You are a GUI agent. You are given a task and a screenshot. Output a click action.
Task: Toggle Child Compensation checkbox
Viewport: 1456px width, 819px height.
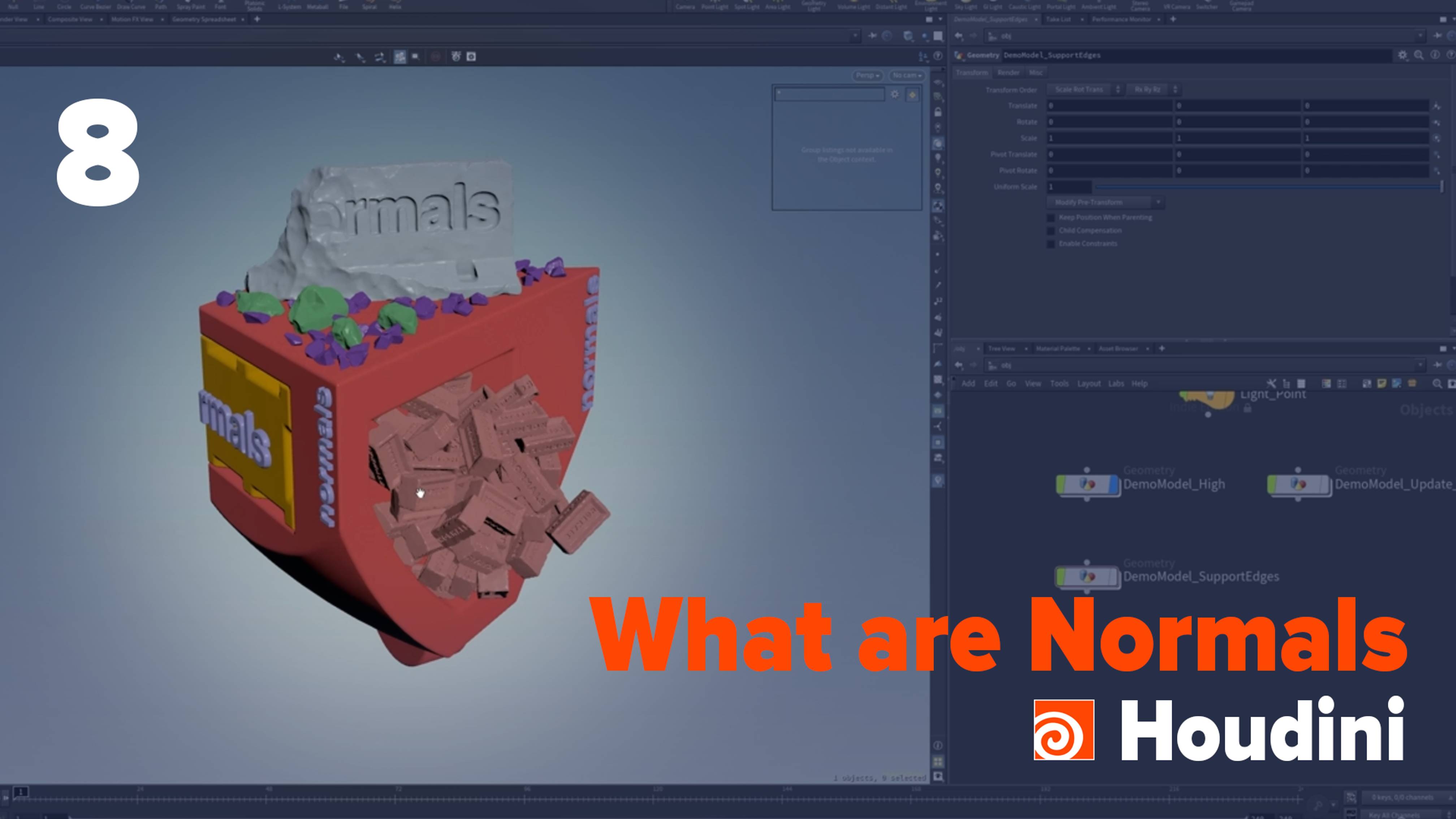pos(1051,230)
